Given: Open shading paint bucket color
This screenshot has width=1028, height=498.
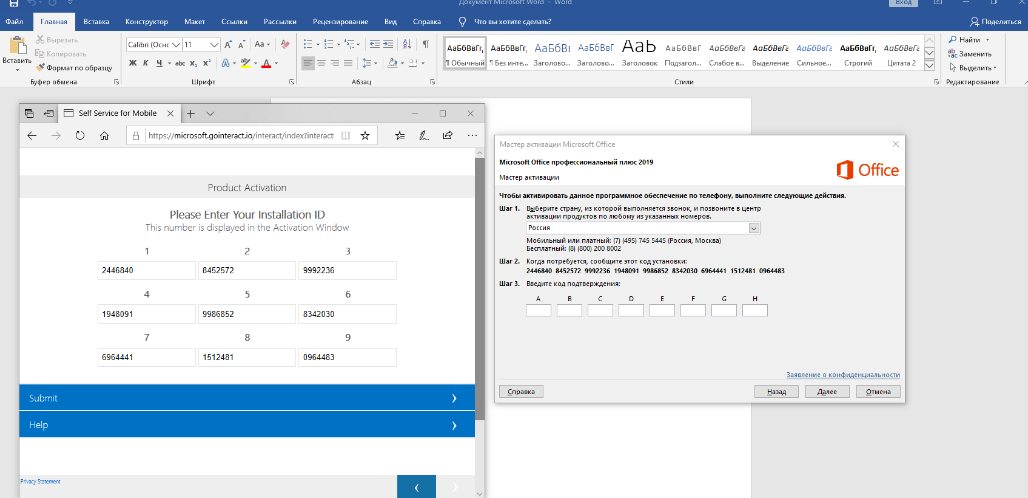Looking at the screenshot, I should (392, 64).
